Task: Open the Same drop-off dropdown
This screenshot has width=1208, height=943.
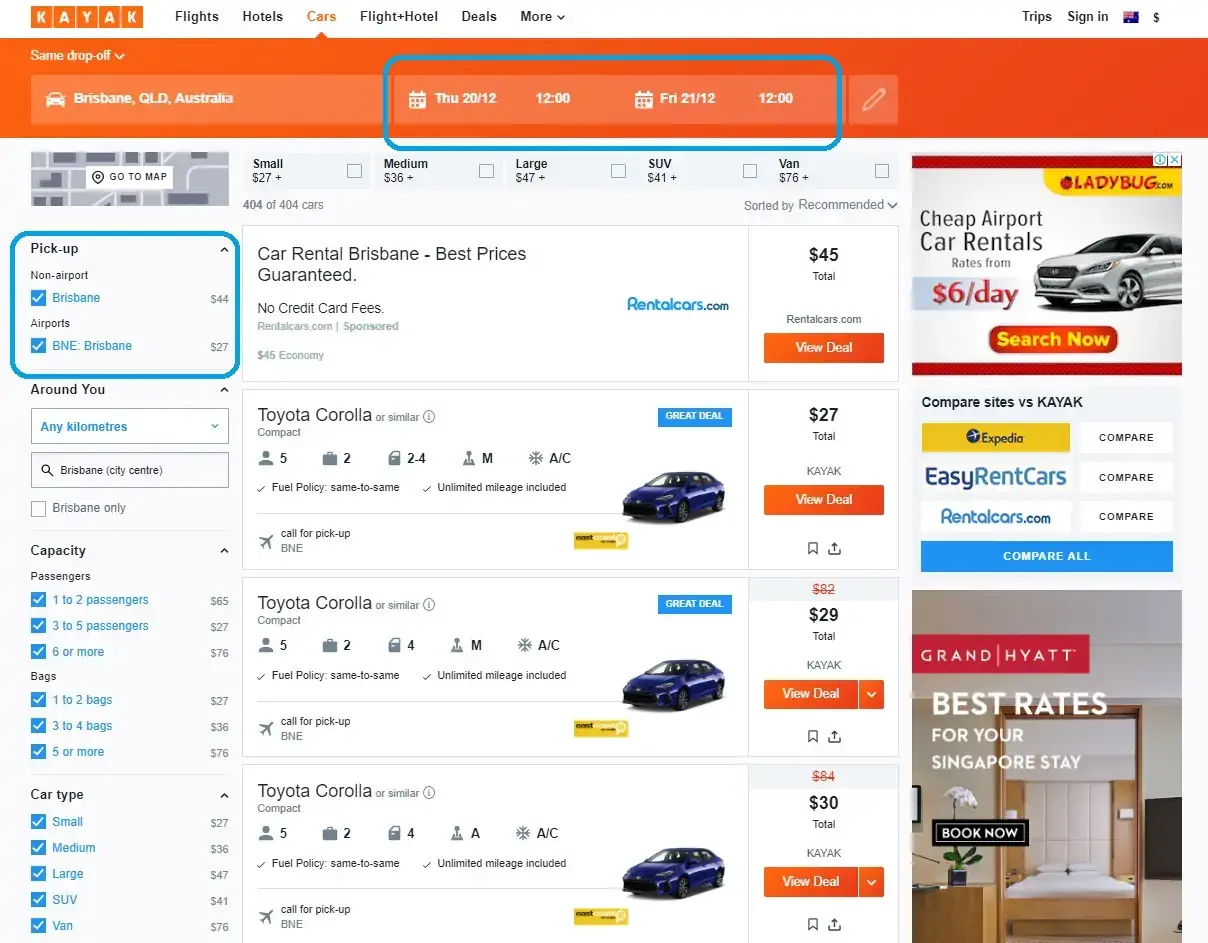Action: pos(78,56)
